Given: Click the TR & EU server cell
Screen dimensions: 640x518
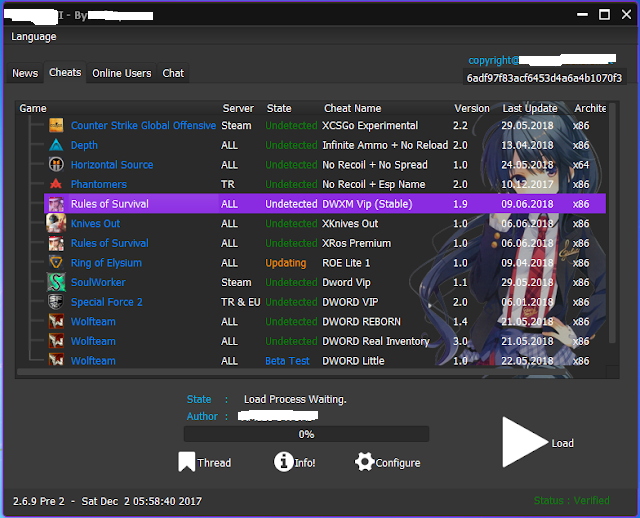Looking at the screenshot, I should [240, 302].
